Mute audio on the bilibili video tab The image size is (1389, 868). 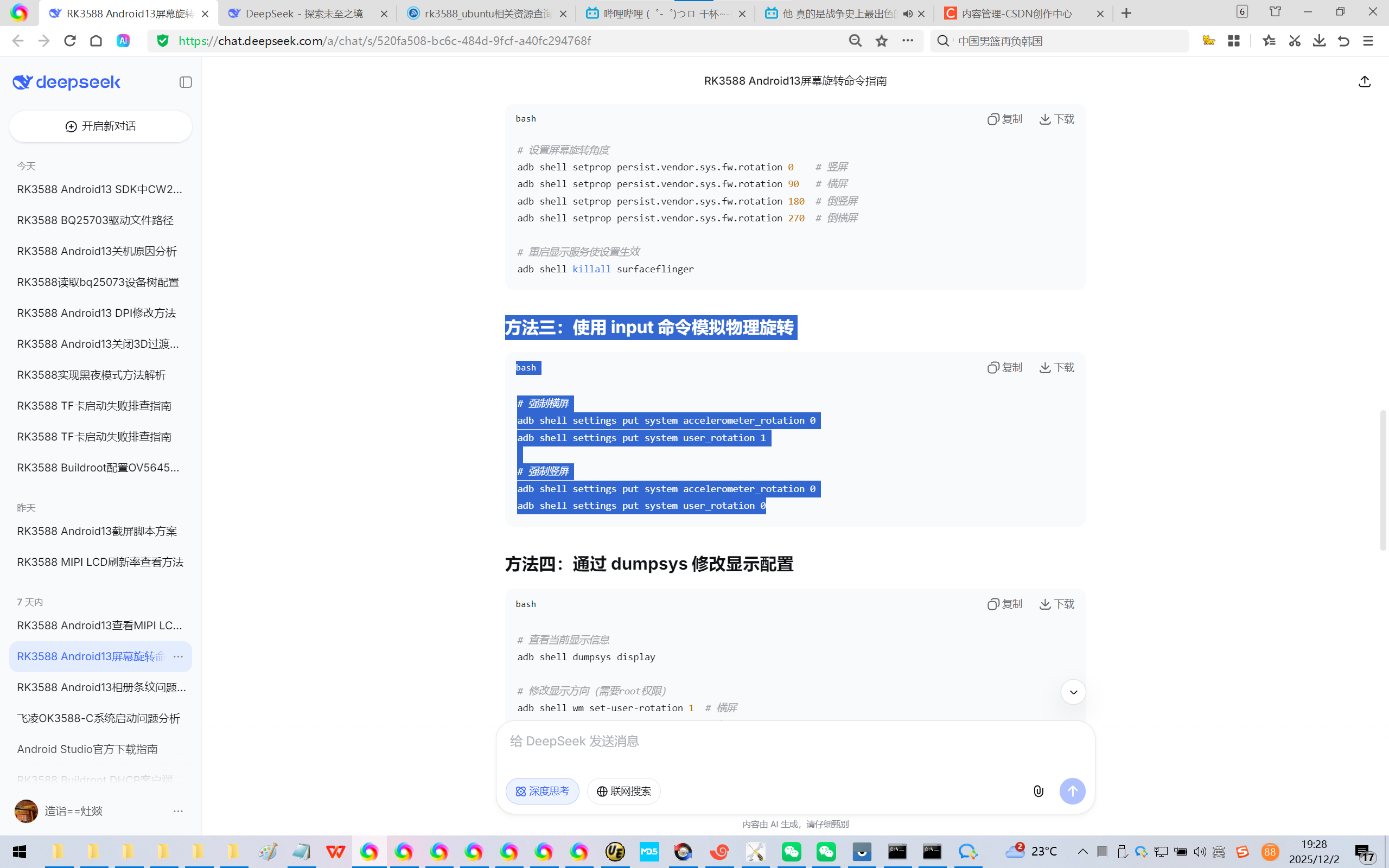[907, 14]
